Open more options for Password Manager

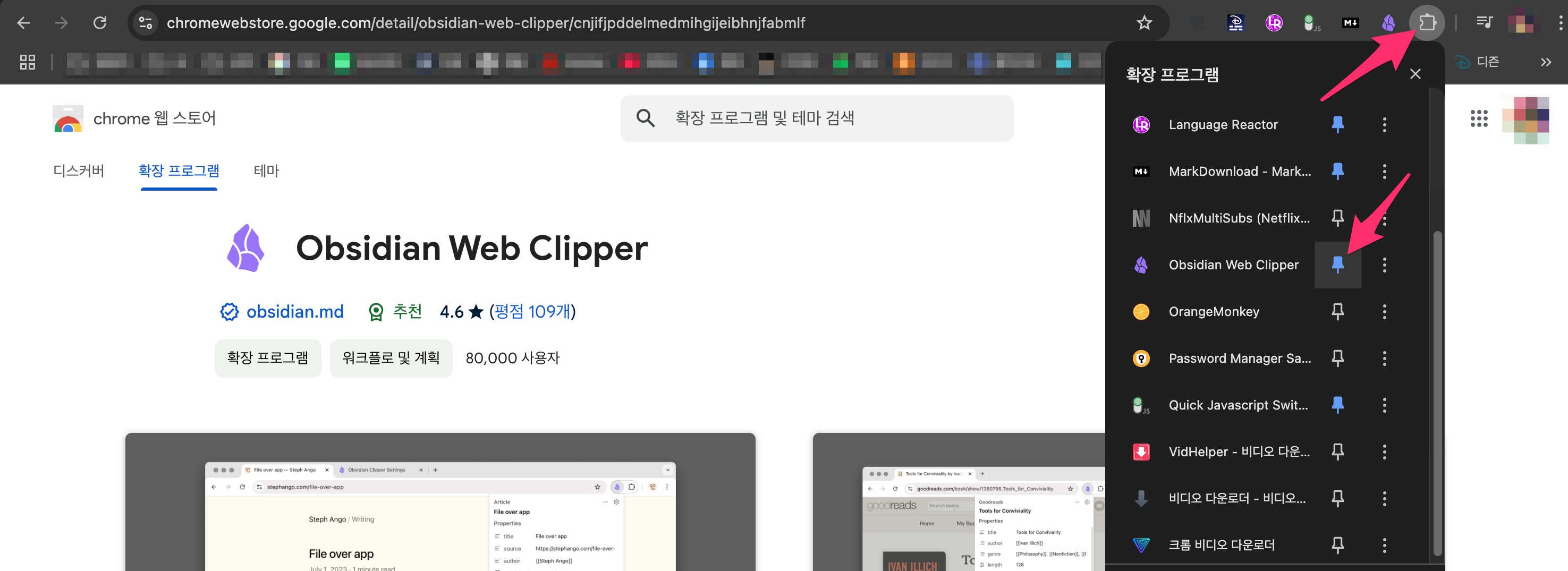(1384, 358)
